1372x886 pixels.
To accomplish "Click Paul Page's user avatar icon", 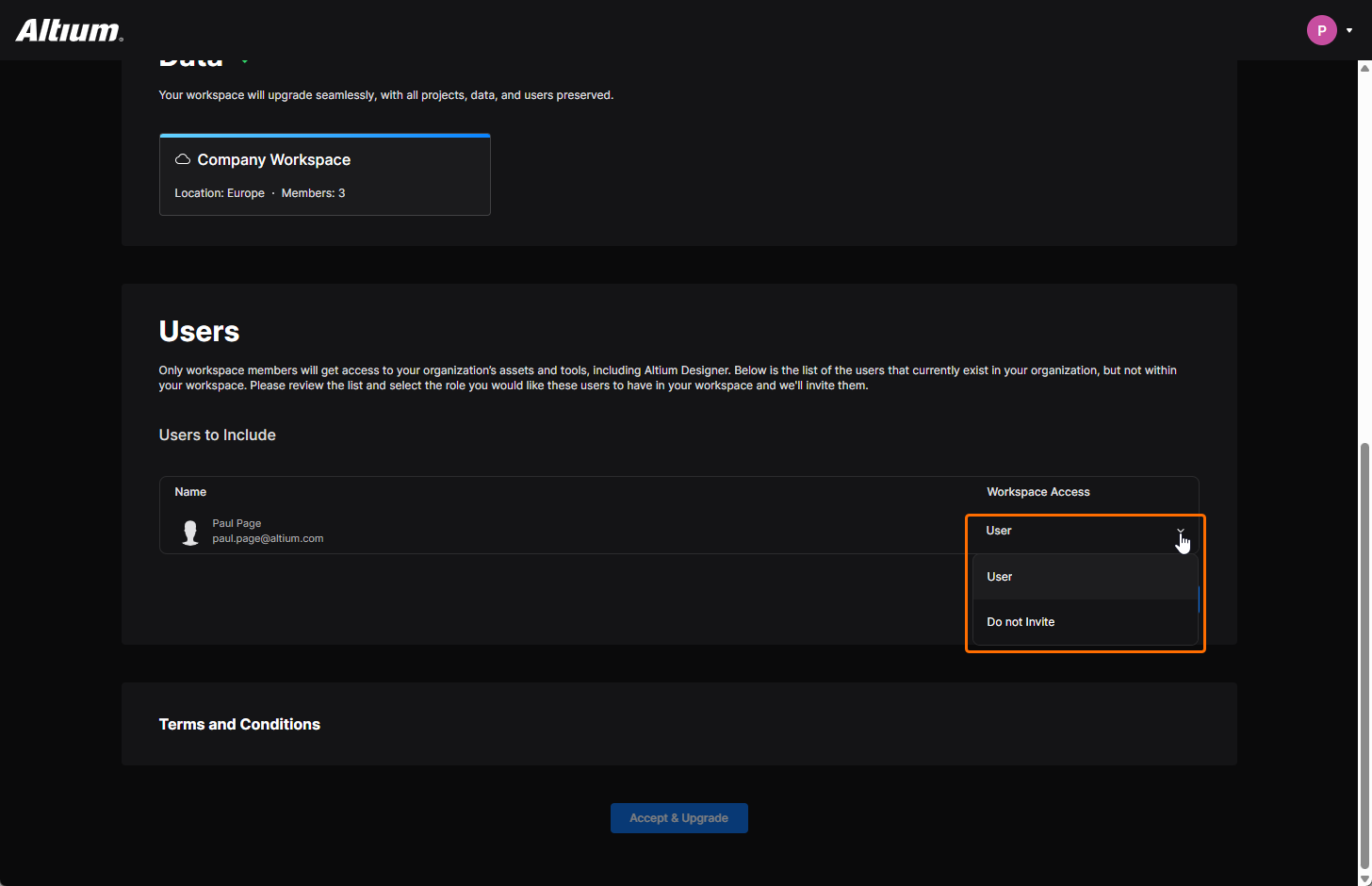I will pyautogui.click(x=190, y=532).
